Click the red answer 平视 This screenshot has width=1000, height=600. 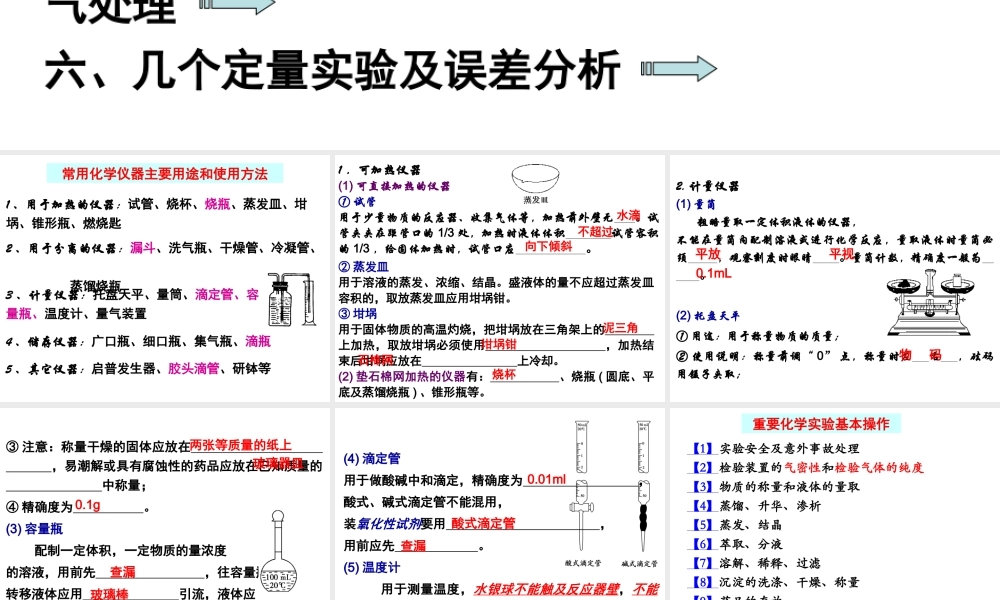pyautogui.click(x=841, y=254)
